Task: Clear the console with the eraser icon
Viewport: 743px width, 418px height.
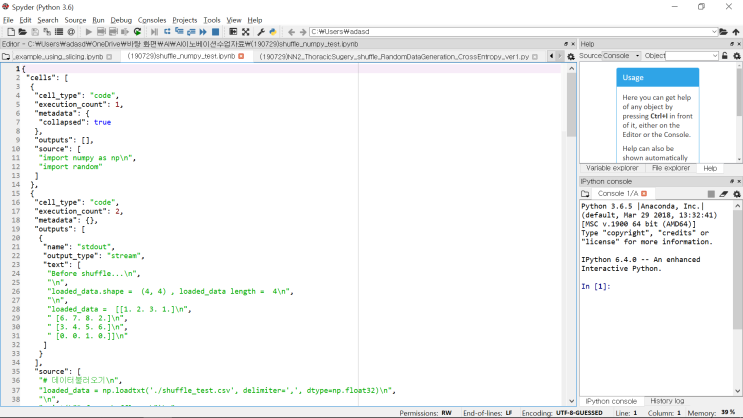Action: click(724, 194)
